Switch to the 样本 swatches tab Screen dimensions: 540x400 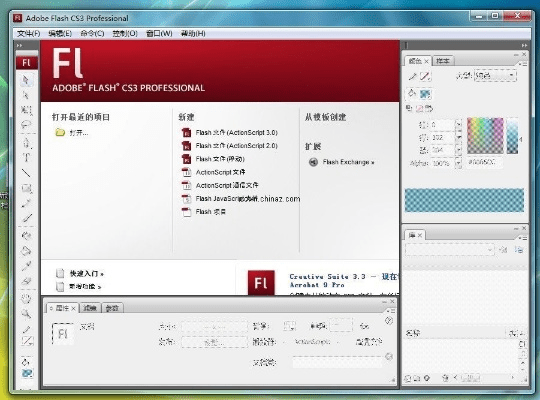(443, 61)
